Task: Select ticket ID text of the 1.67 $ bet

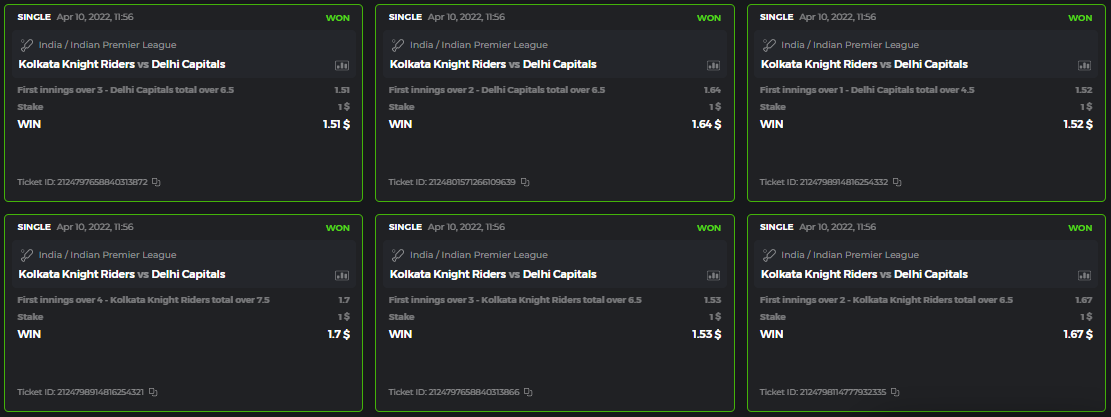Action: 823,392
